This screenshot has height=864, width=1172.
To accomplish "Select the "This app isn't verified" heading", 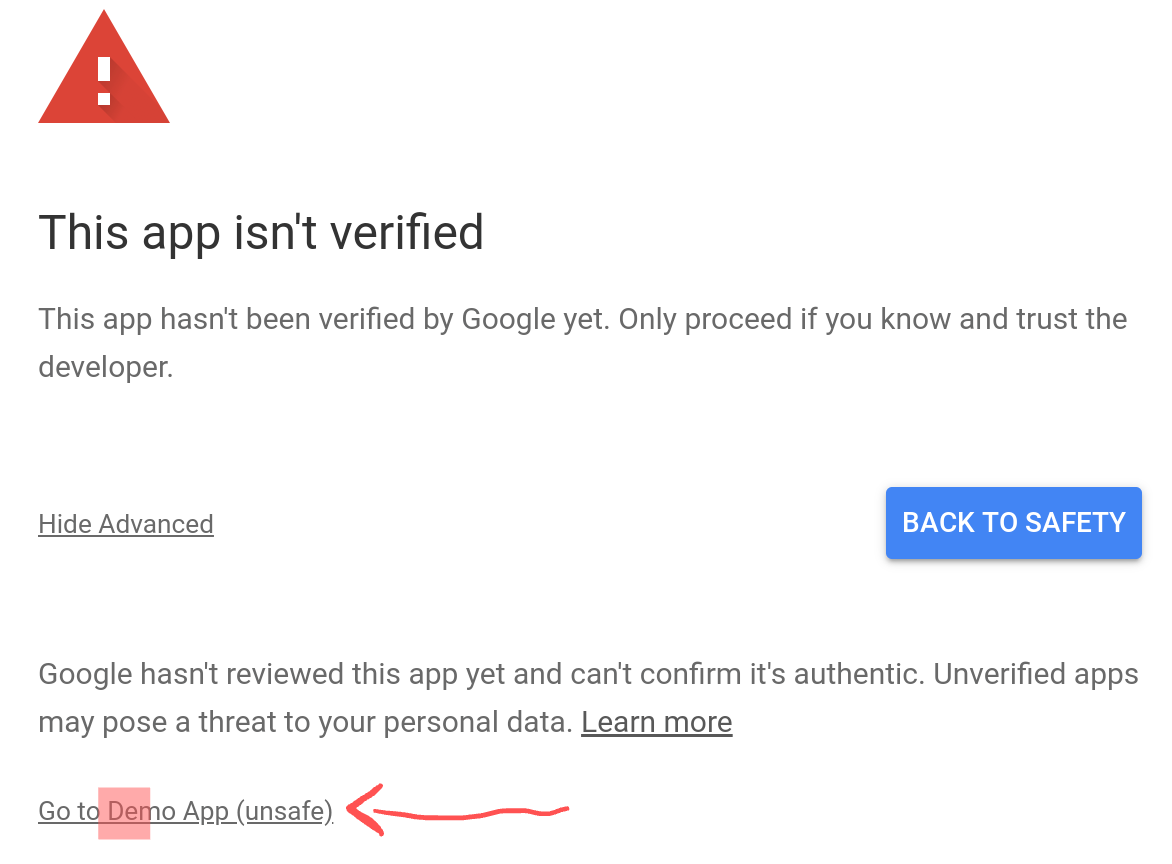I will 261,232.
